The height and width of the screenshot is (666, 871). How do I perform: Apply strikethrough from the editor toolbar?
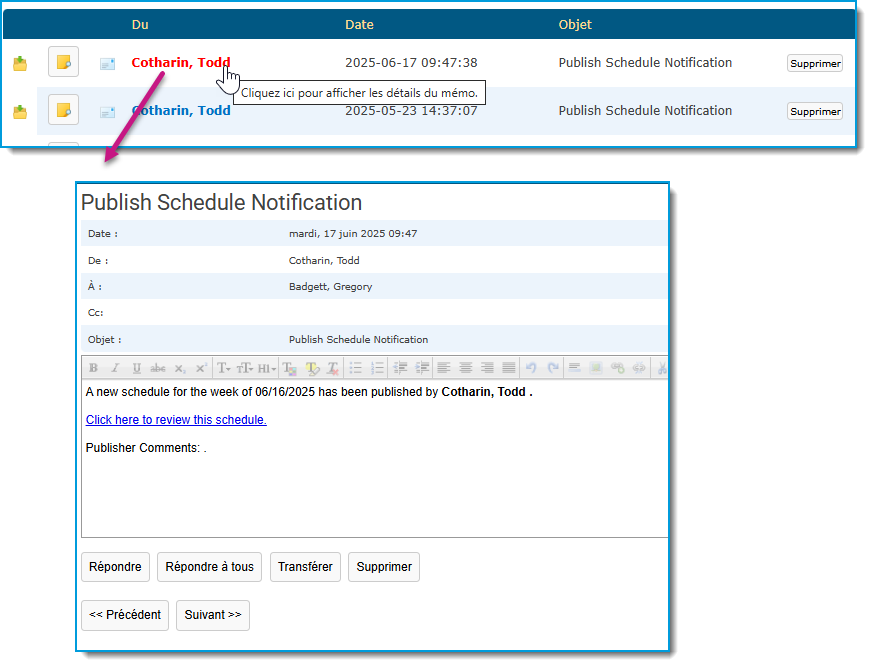158,368
